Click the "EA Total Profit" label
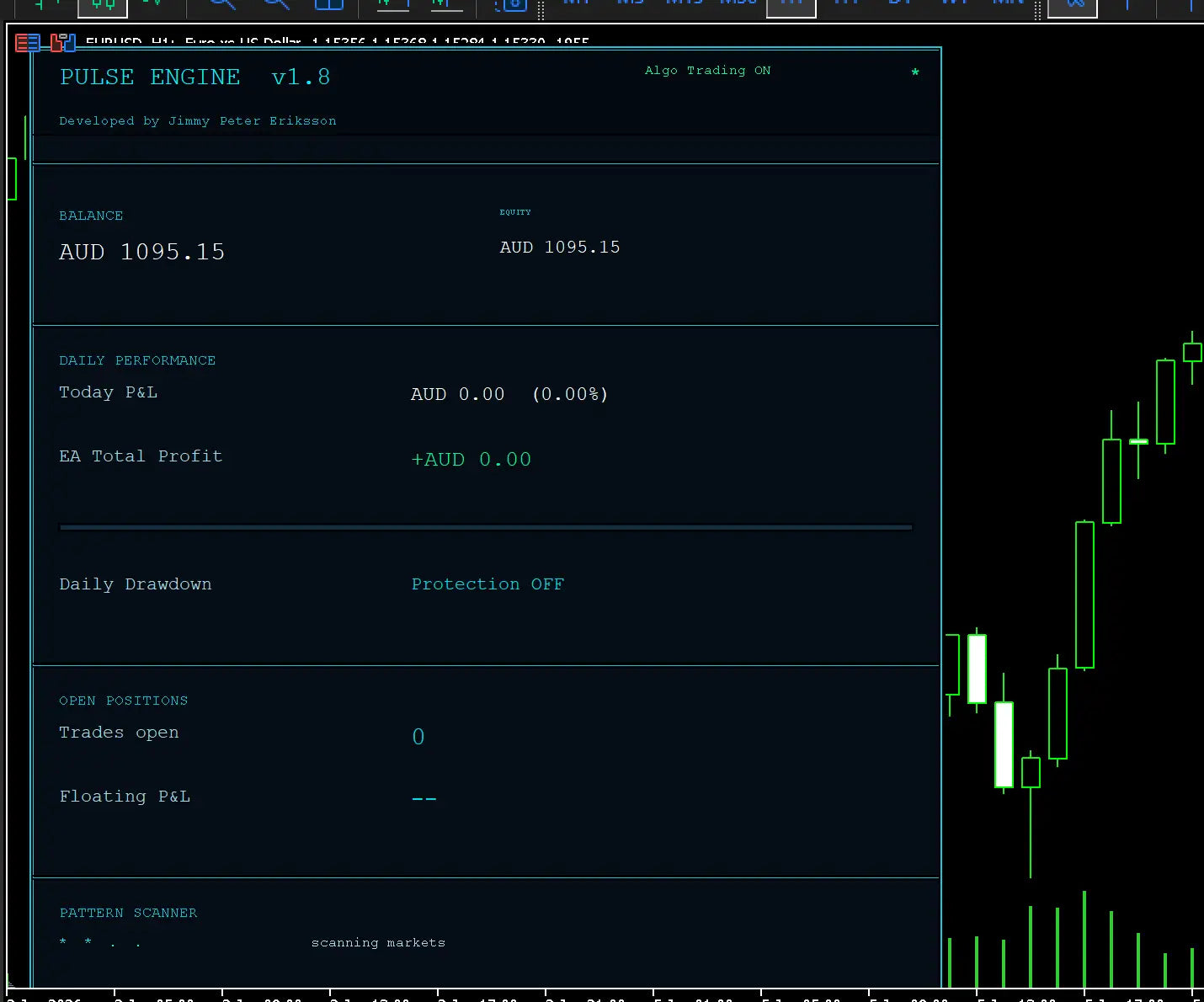 pyautogui.click(x=141, y=456)
